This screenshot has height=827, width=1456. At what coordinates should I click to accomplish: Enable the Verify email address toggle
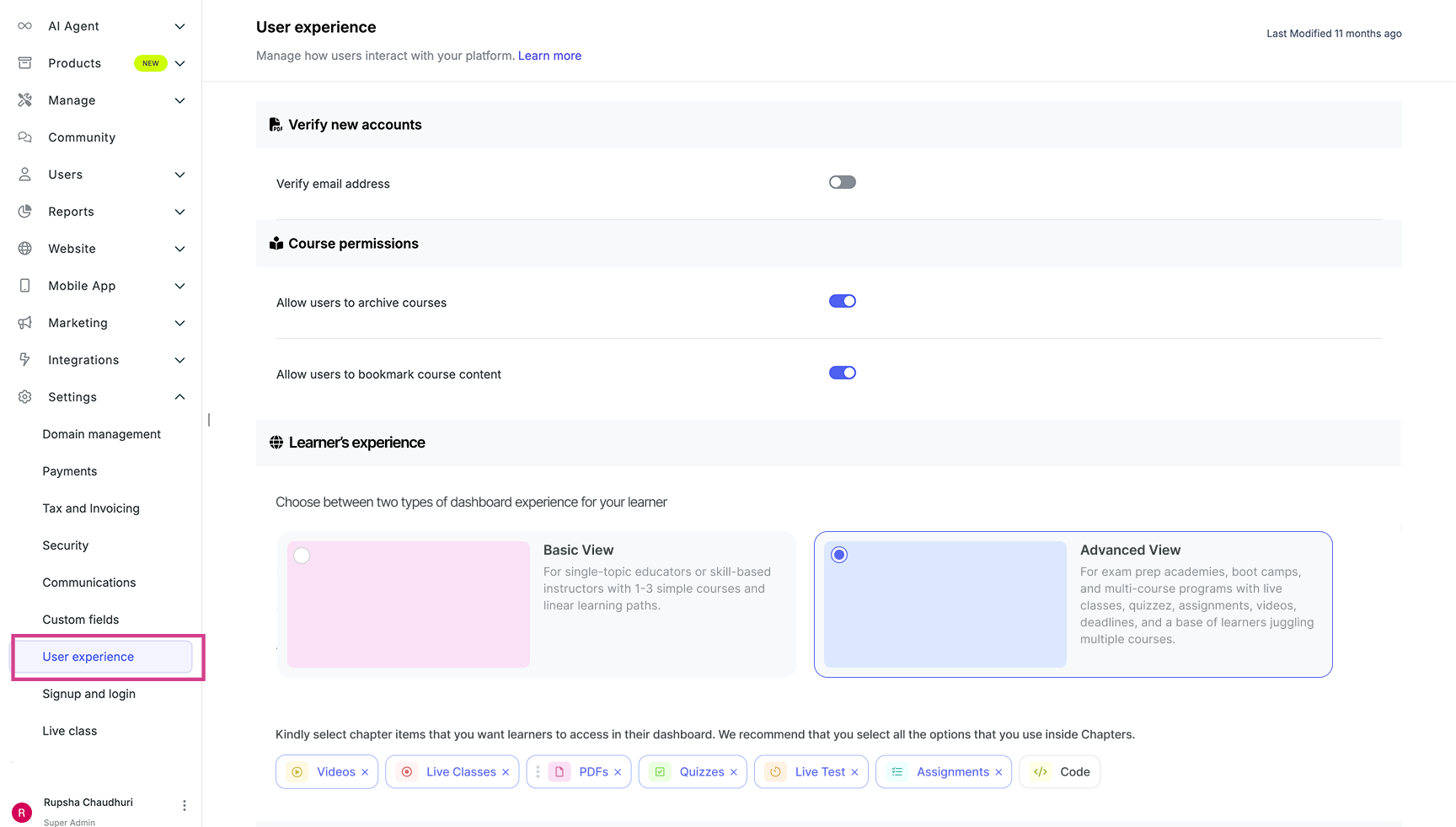click(842, 183)
